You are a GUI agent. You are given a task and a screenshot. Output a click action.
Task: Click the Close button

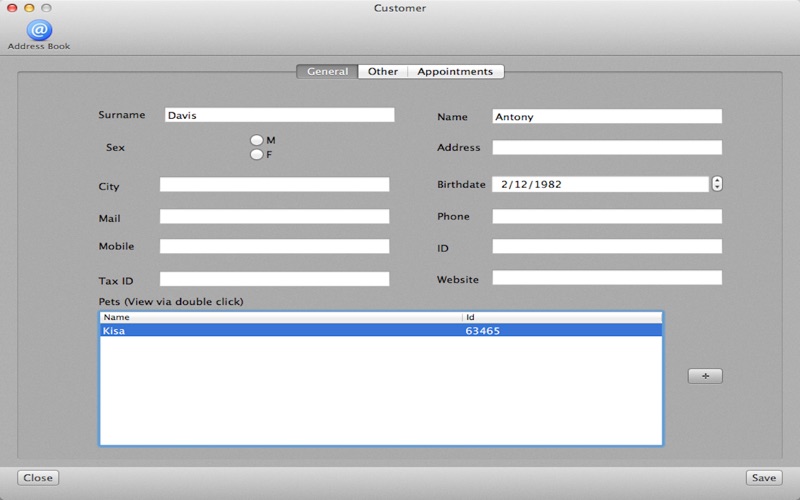38,478
